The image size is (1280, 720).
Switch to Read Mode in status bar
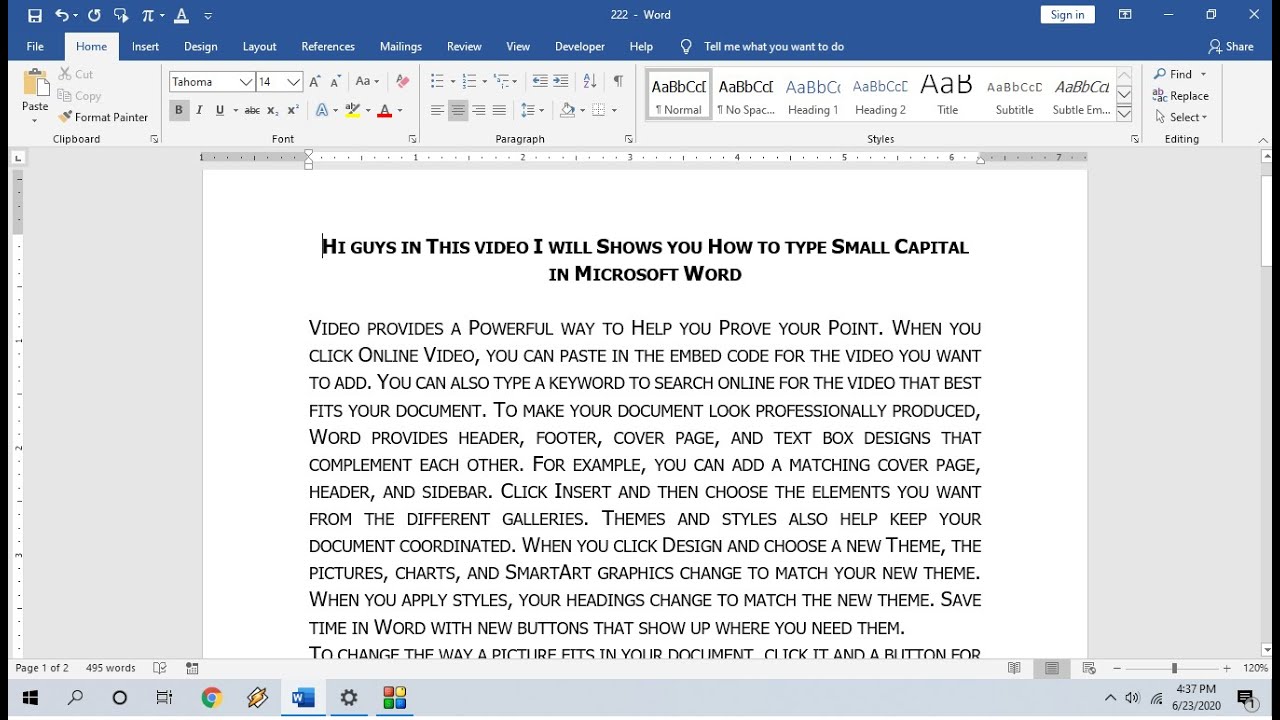click(1015, 668)
